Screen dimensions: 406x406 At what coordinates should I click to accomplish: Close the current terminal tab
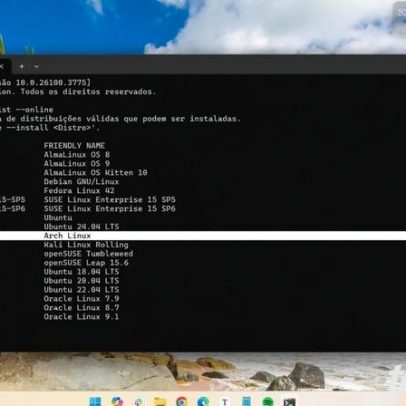point(2,66)
